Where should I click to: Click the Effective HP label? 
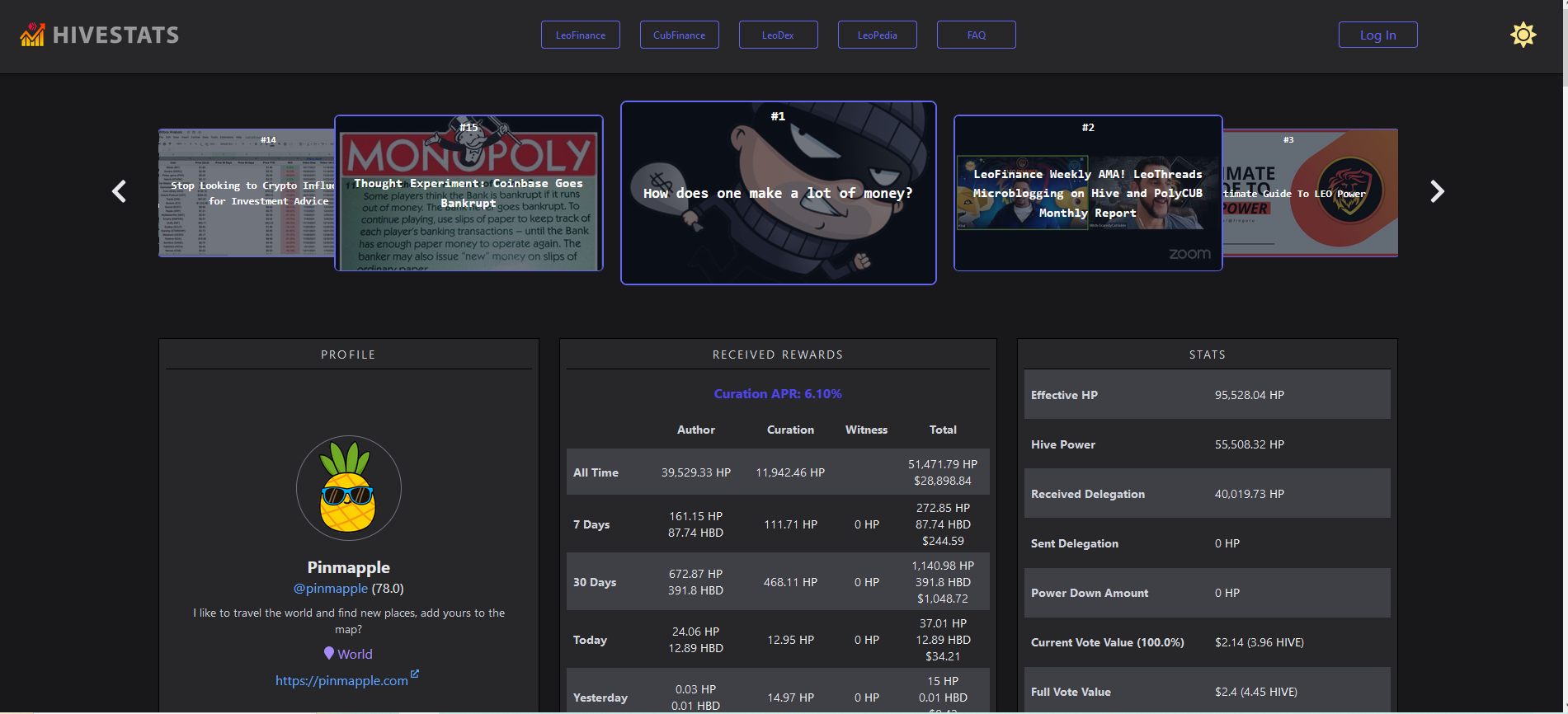pyautogui.click(x=1064, y=395)
